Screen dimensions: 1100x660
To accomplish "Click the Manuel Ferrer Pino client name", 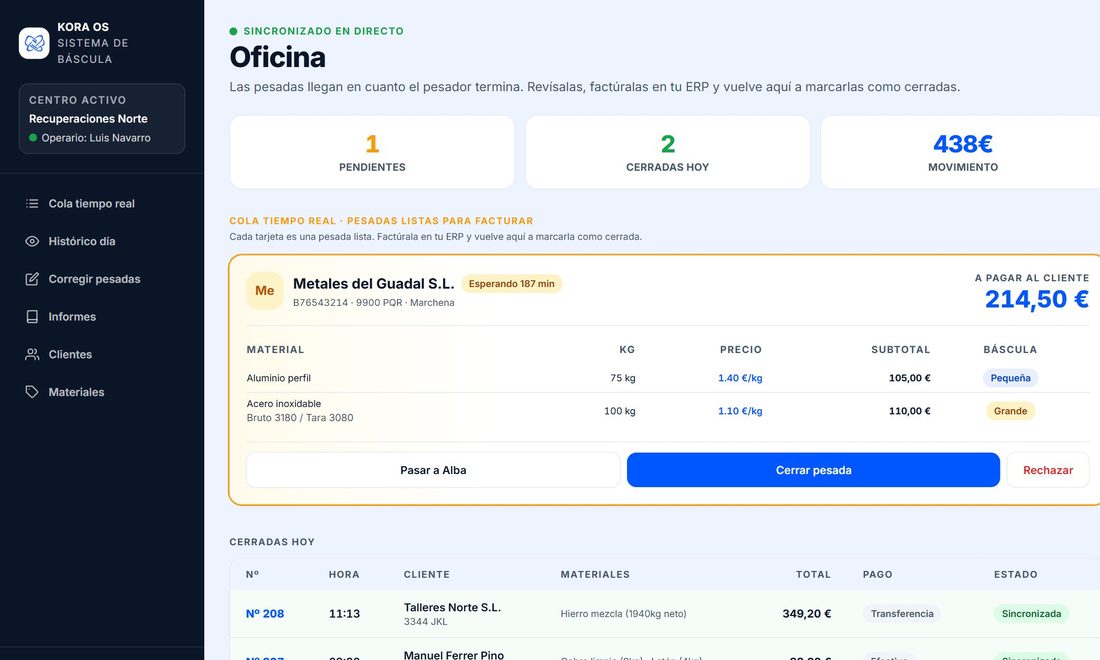I will point(453,655).
